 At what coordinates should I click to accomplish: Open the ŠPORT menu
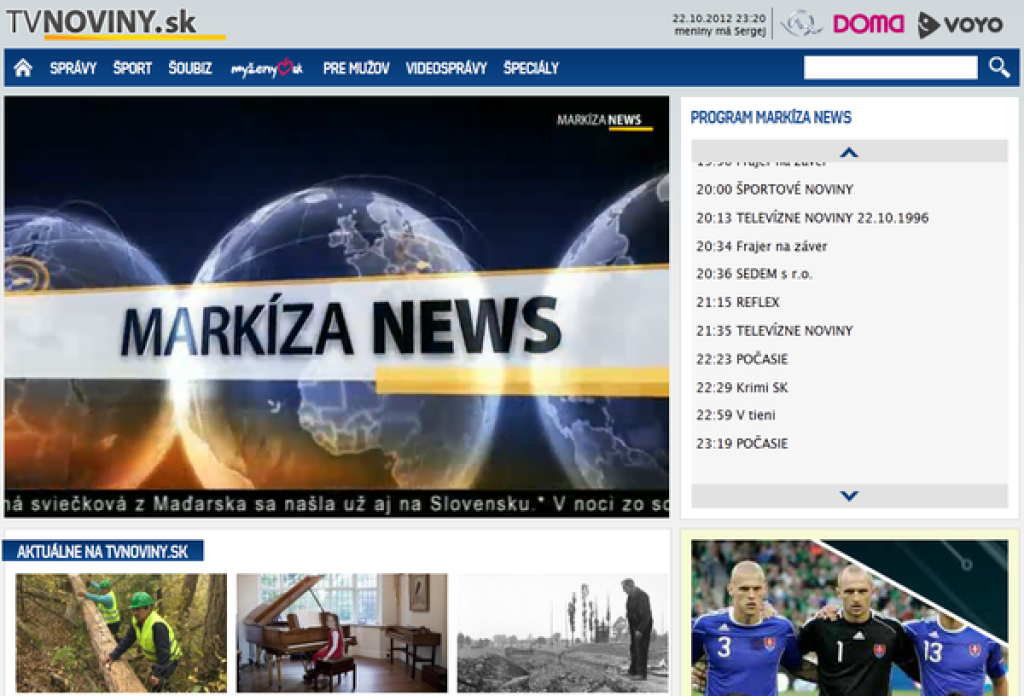pos(132,68)
